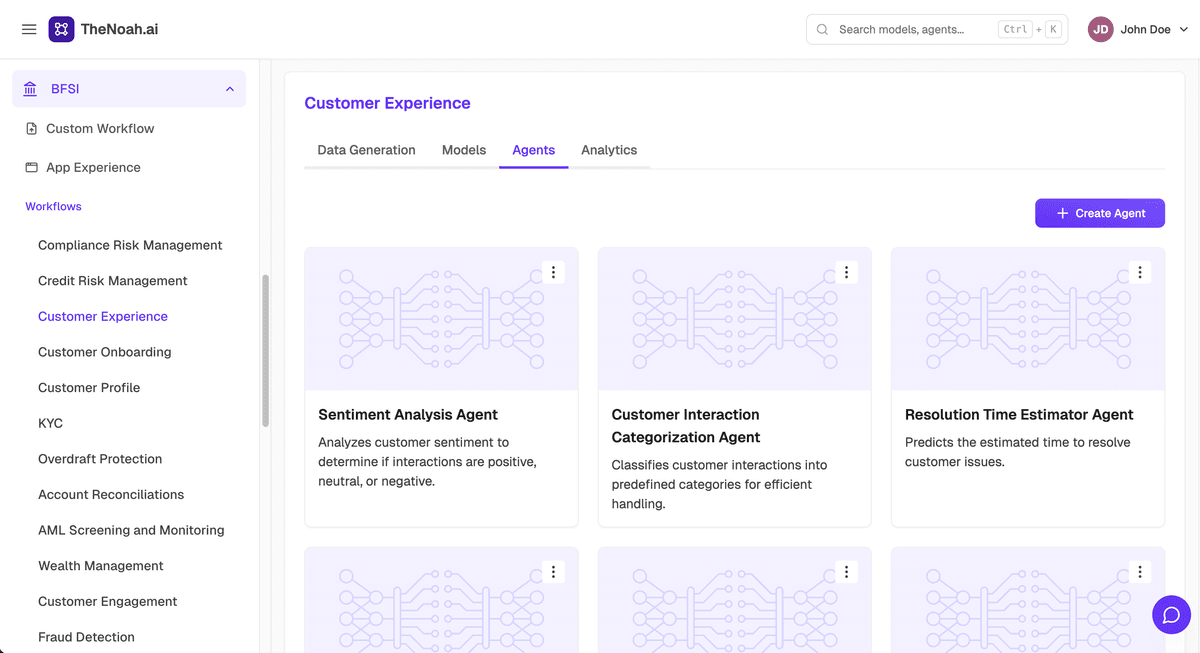Select Customer Experience workflow
The width and height of the screenshot is (1200, 653).
click(x=103, y=316)
